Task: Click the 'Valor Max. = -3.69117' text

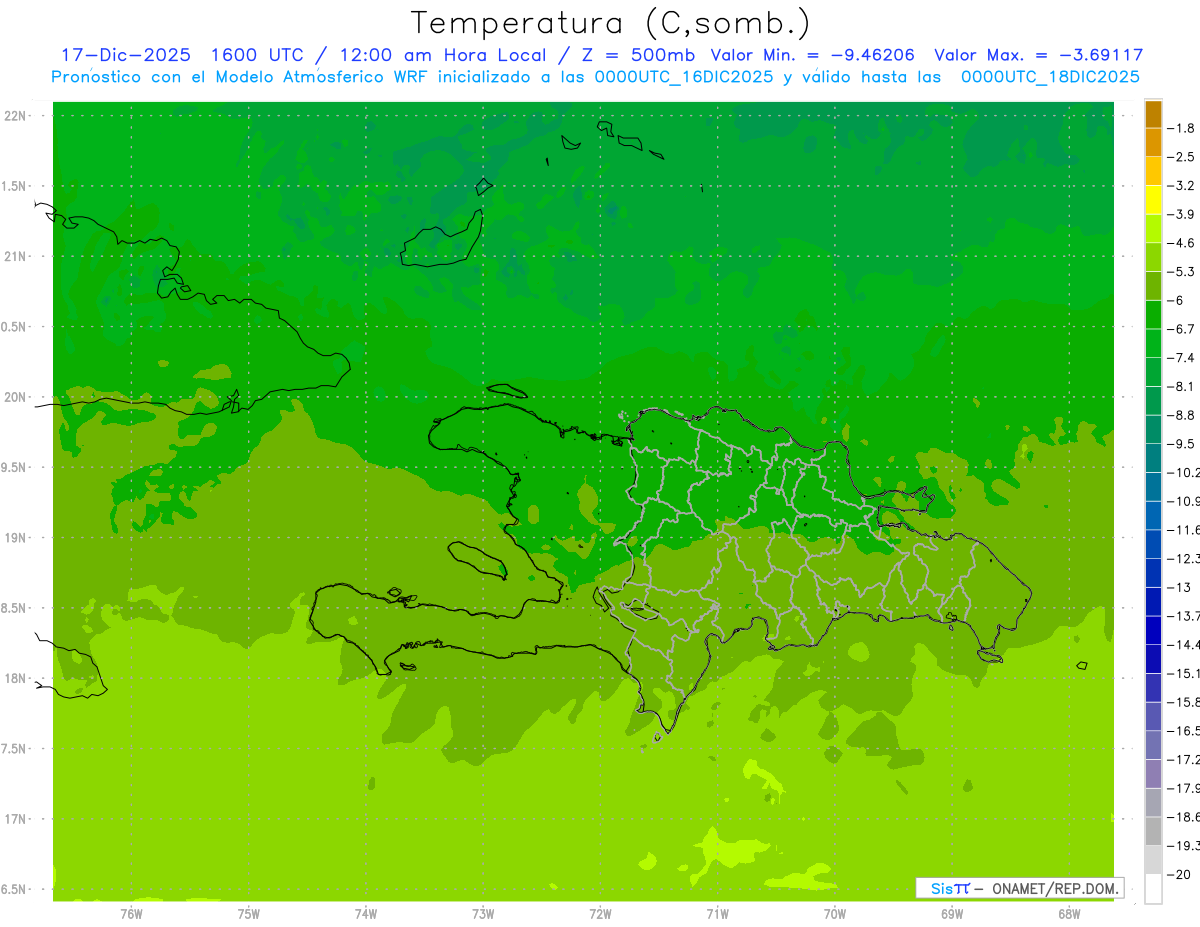Action: pyautogui.click(x=1038, y=55)
